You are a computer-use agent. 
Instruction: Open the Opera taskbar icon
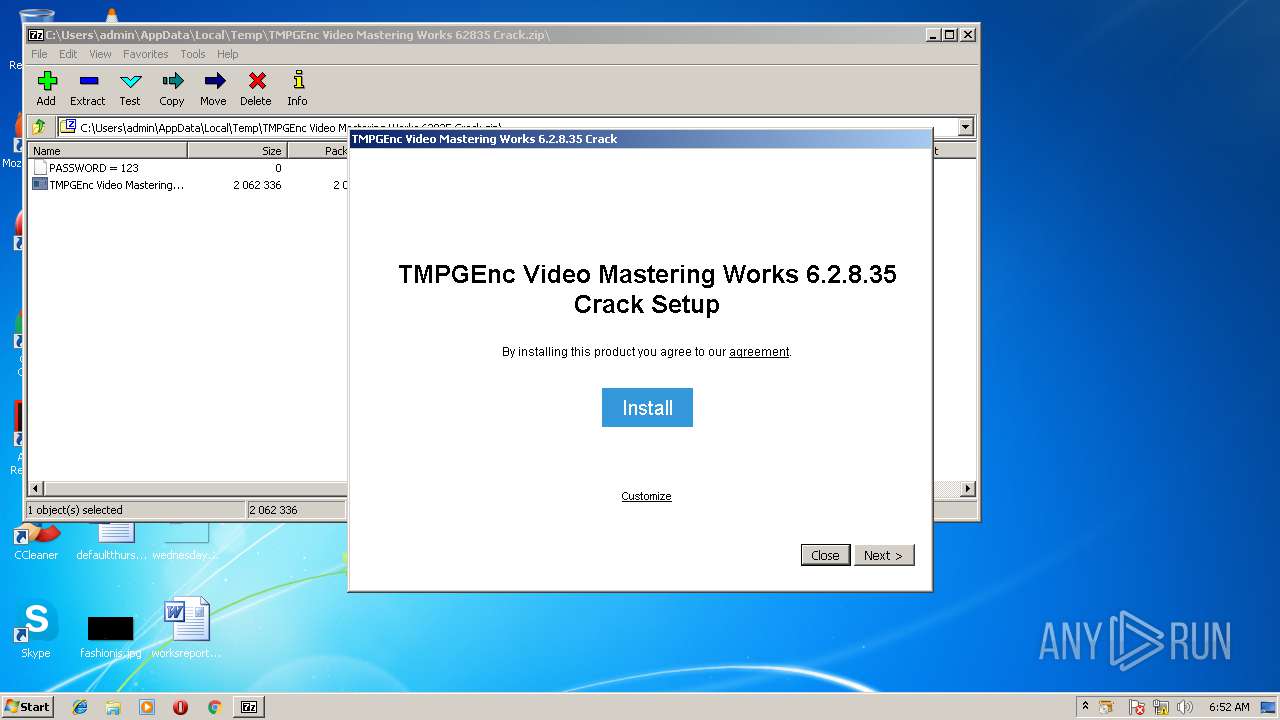point(180,707)
